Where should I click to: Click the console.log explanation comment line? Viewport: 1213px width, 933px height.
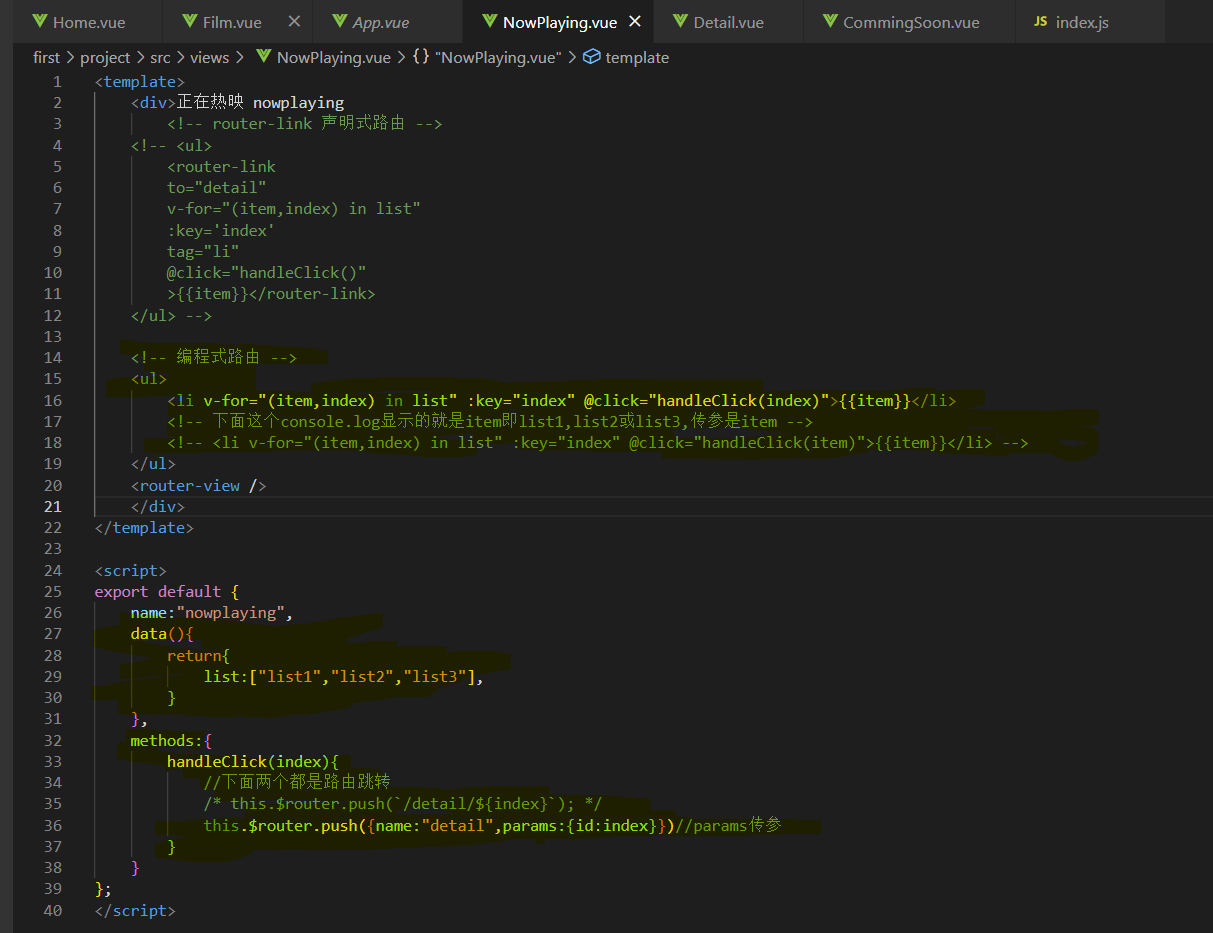tap(490, 421)
